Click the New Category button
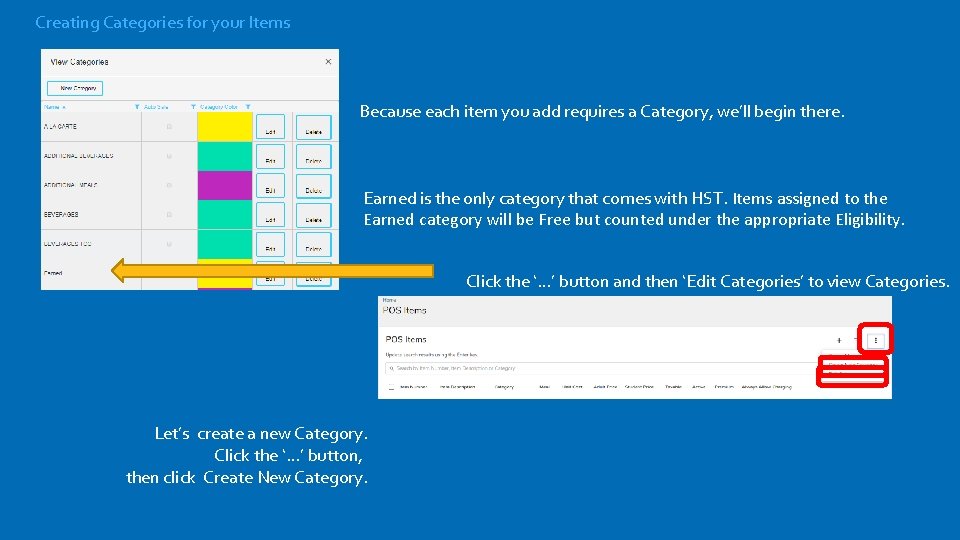The image size is (960, 540). point(75,88)
